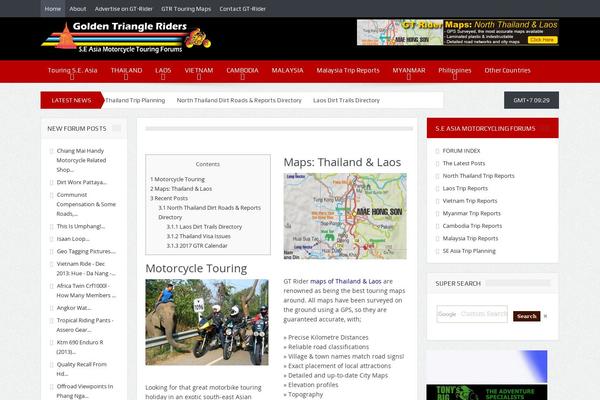Open Contact GT-Rider page
Viewport: 600px width, 400px height.
[243, 8]
